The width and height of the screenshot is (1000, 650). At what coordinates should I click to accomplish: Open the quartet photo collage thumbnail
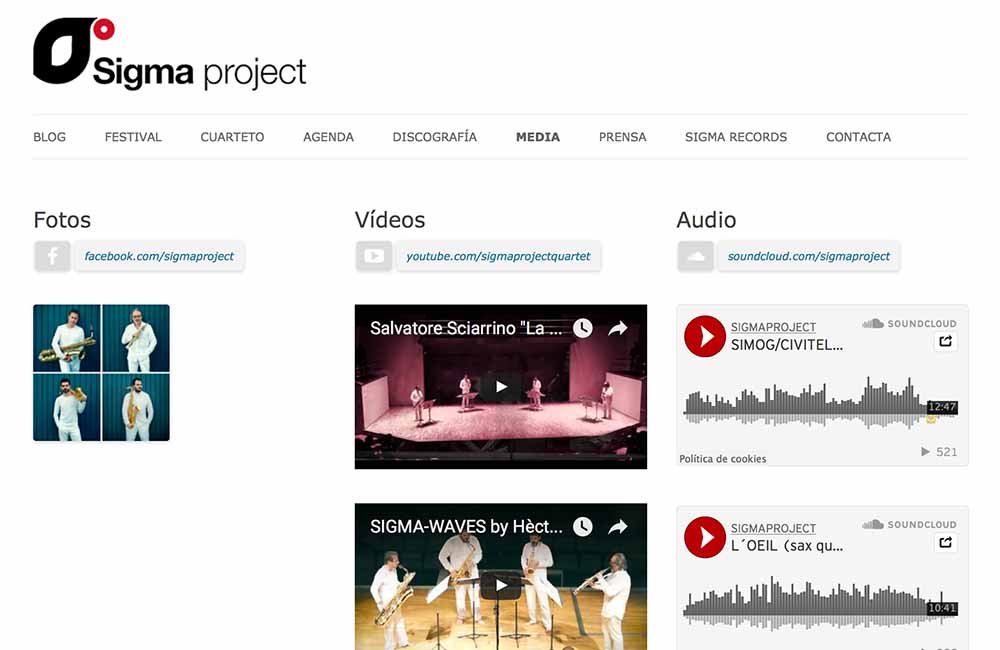(x=101, y=373)
